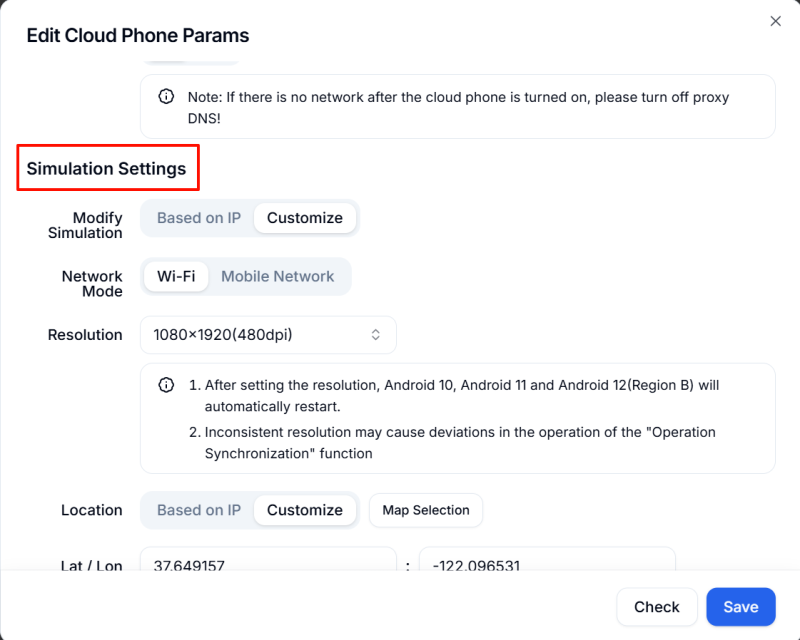Set Modify Simulation to Based on IP

point(199,218)
